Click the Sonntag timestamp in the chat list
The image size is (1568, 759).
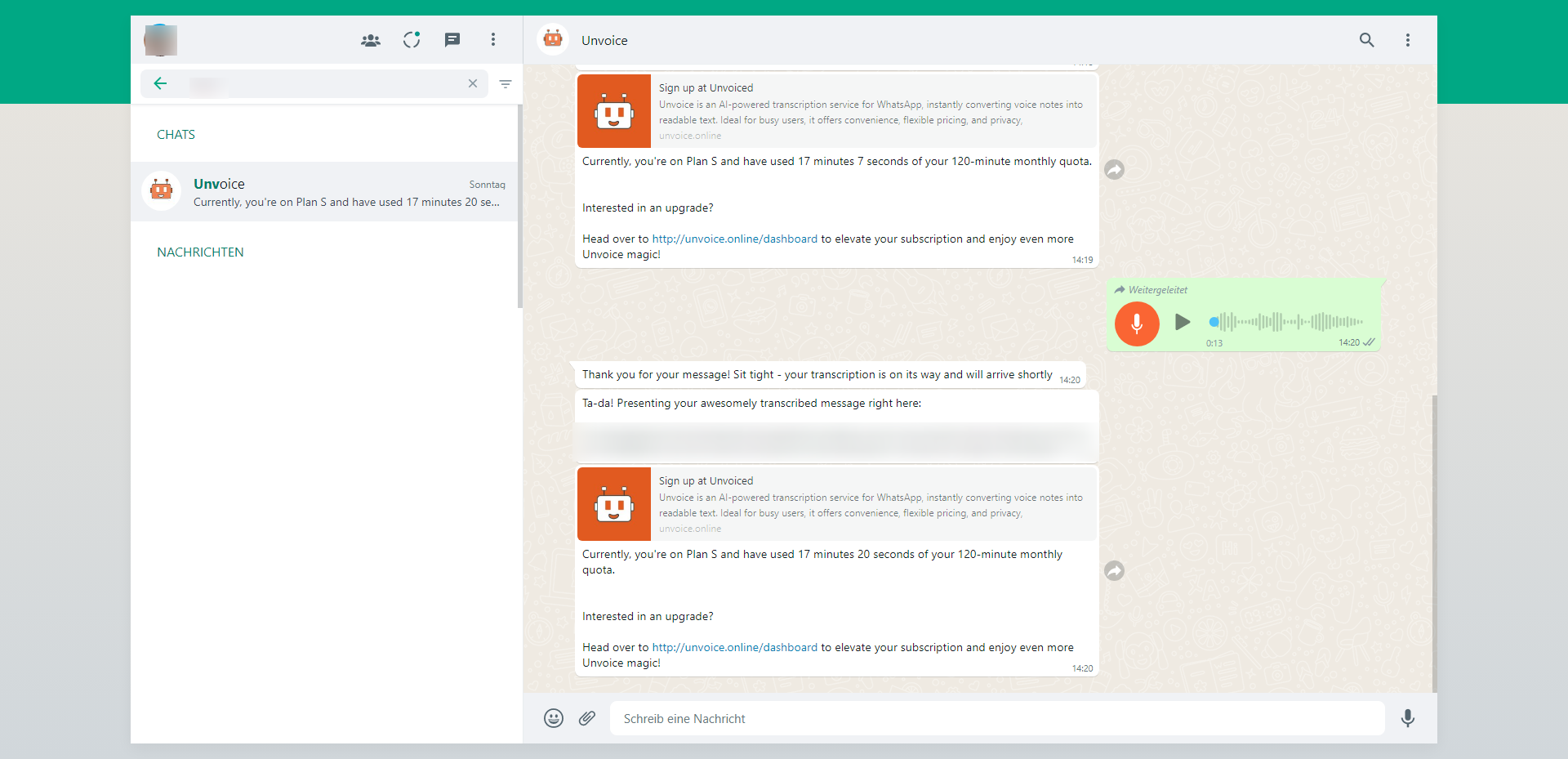488,185
